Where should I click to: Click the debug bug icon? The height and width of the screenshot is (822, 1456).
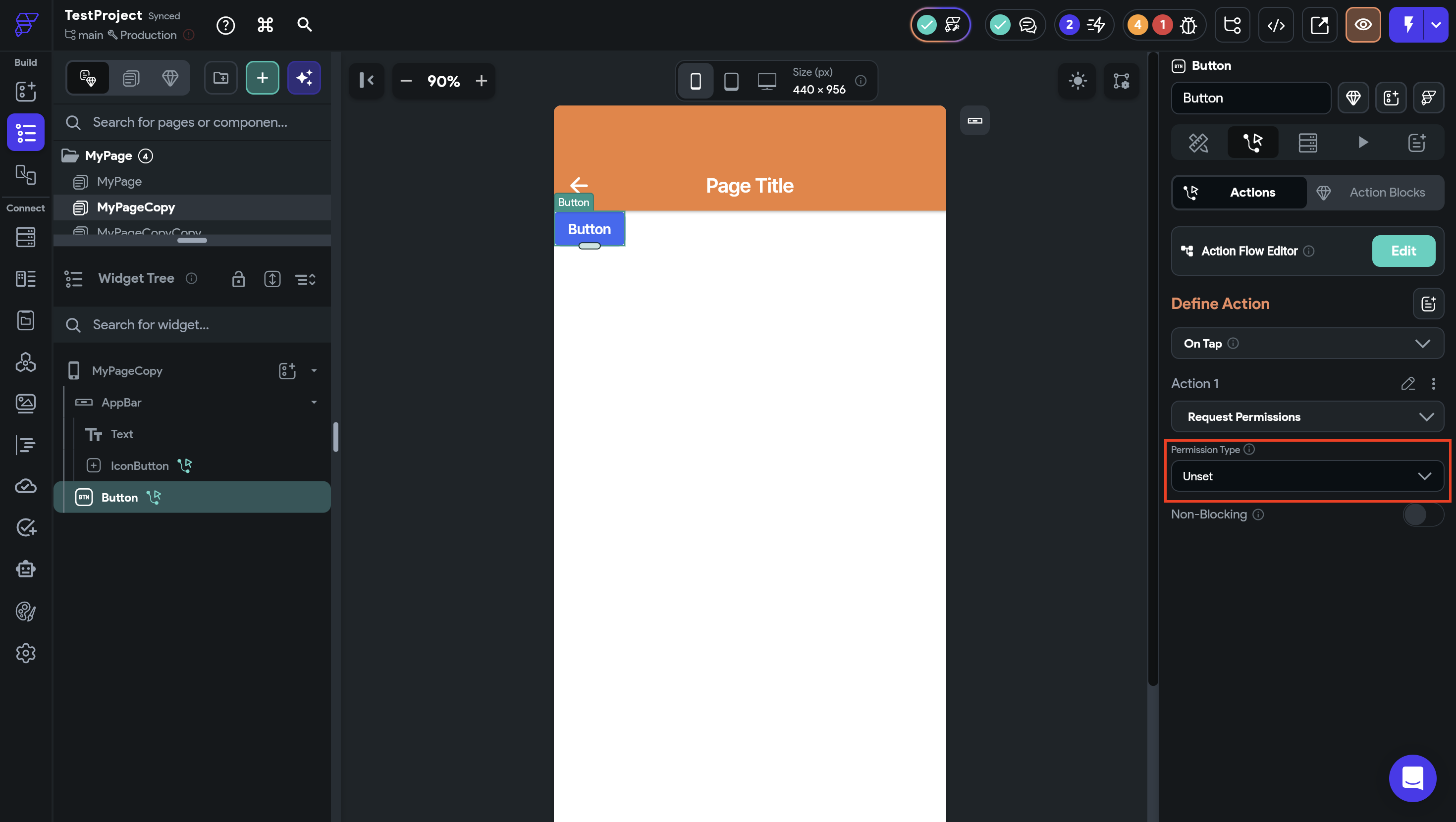click(1188, 25)
